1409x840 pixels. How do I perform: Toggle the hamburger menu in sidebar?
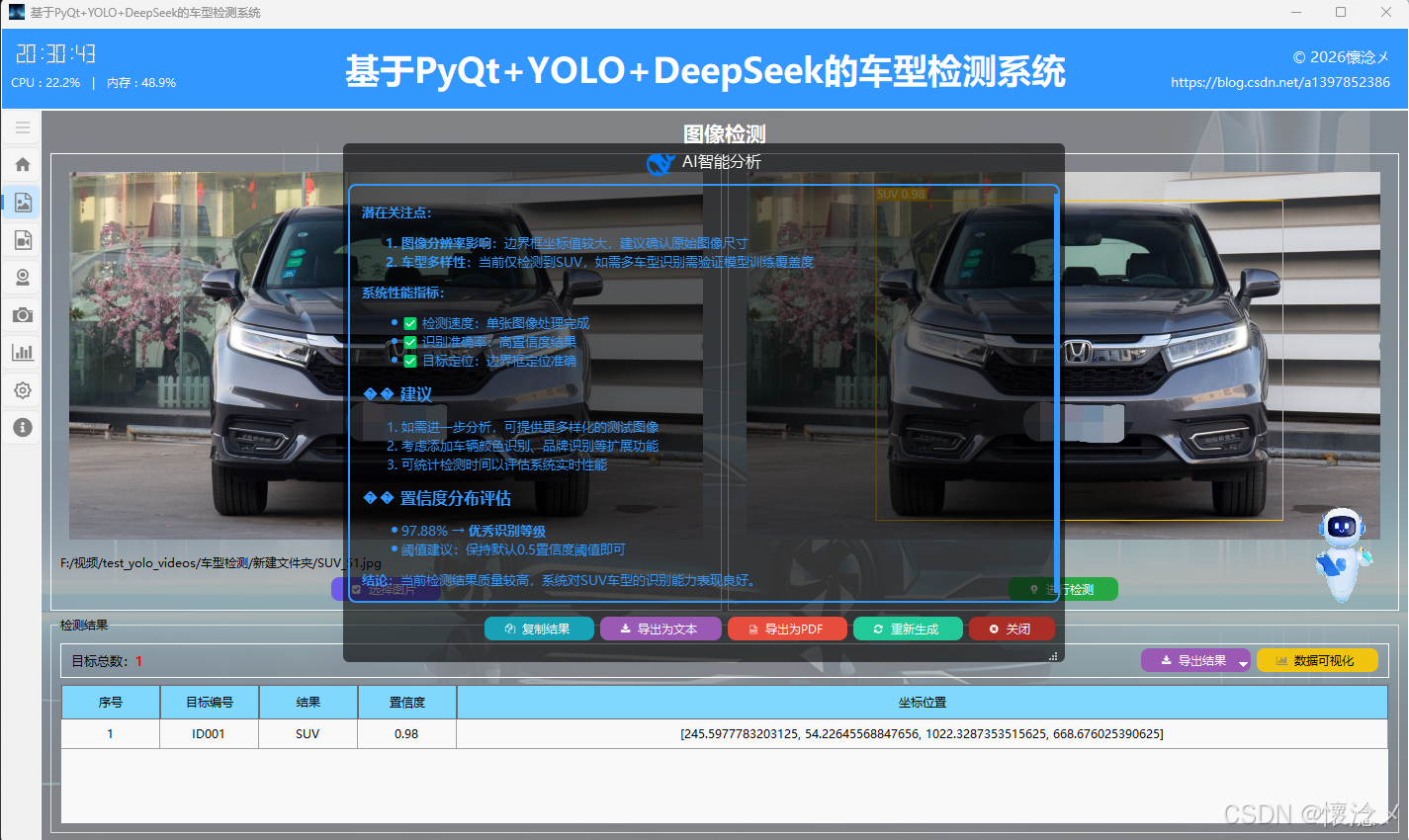[23, 127]
